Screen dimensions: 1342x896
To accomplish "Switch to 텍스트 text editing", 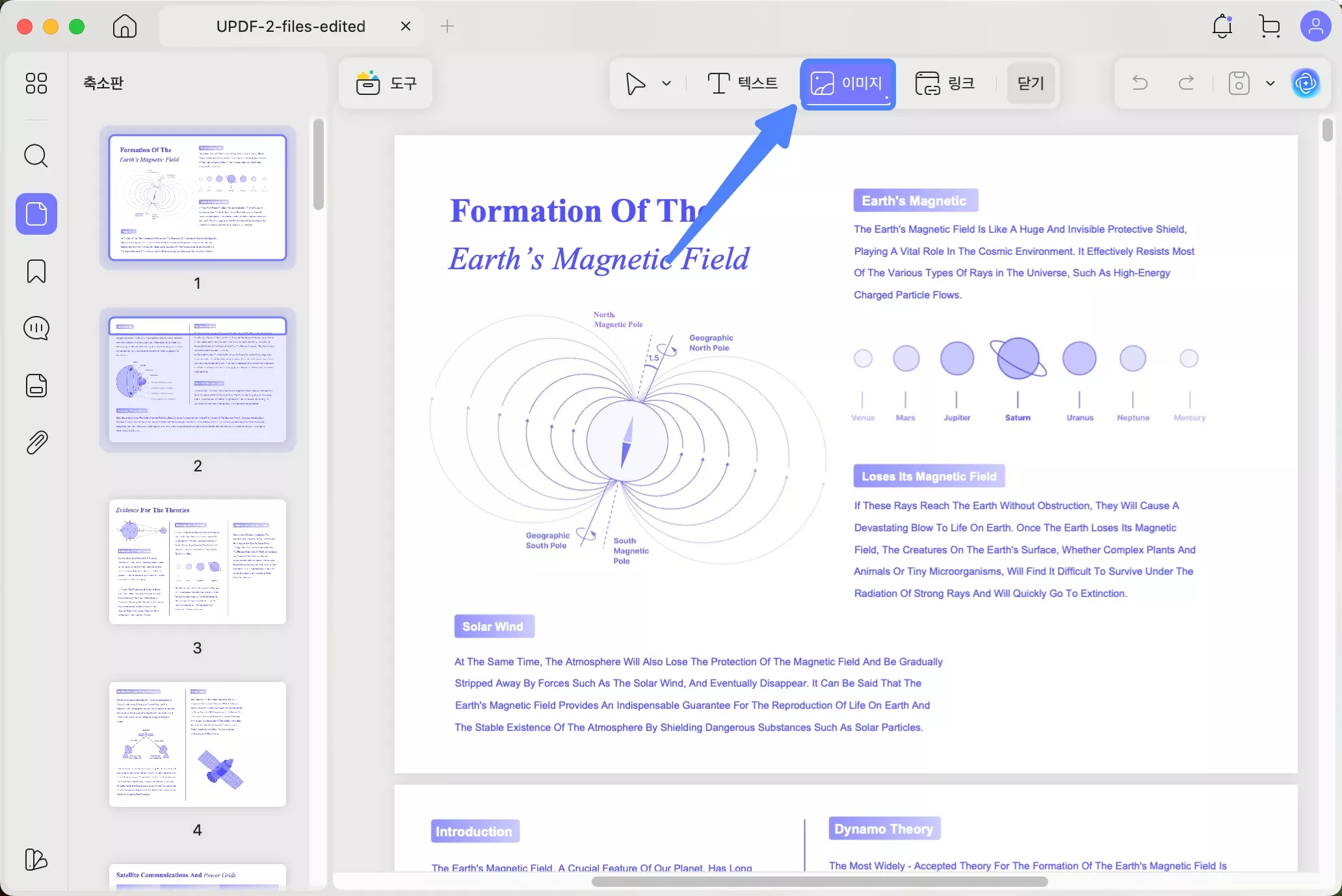I will tap(743, 83).
